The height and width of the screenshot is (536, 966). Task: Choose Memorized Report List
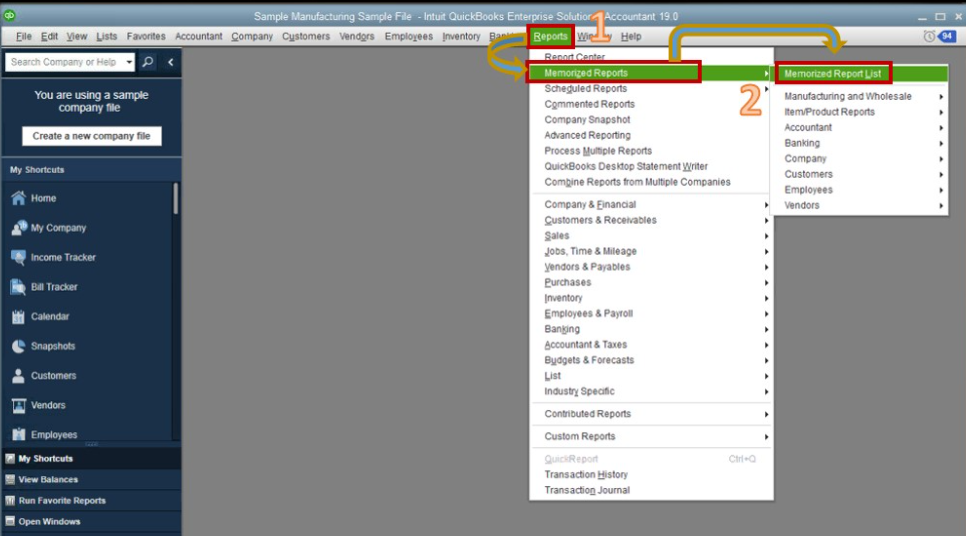click(x=832, y=73)
